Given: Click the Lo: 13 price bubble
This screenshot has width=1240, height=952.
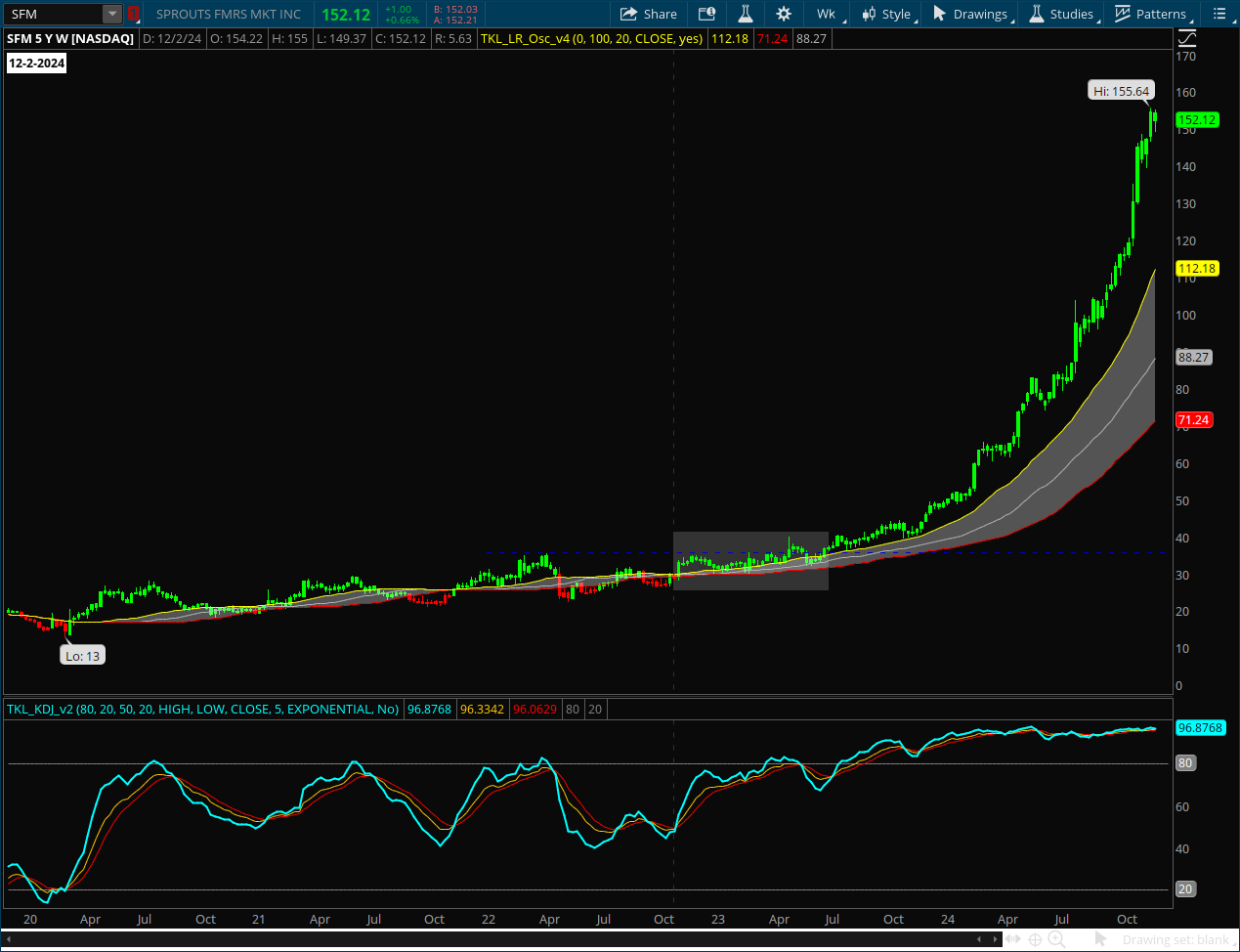Looking at the screenshot, I should (x=83, y=656).
